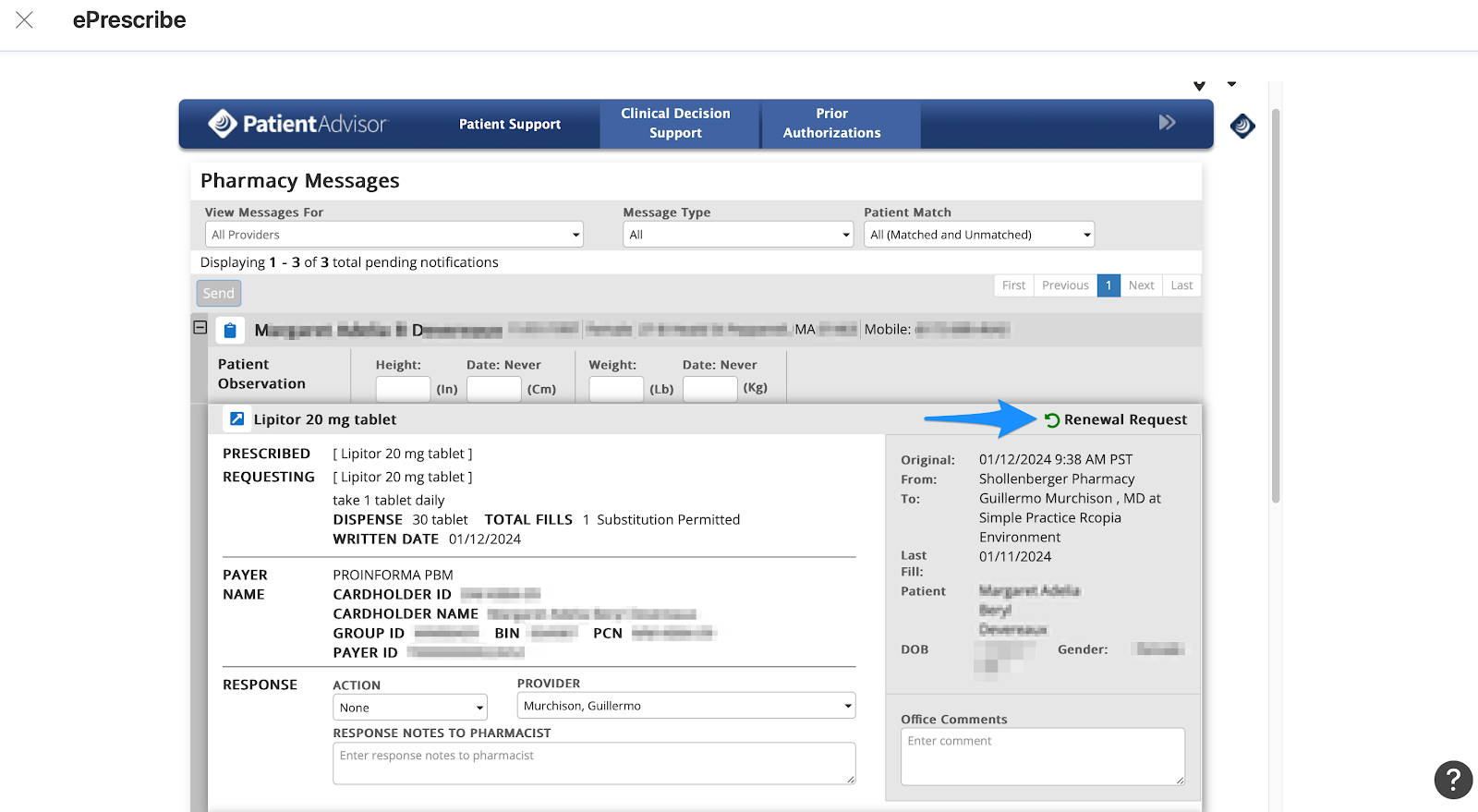The height and width of the screenshot is (812, 1478).
Task: Click the PROINFORMA PBM payer name
Action: click(x=393, y=575)
